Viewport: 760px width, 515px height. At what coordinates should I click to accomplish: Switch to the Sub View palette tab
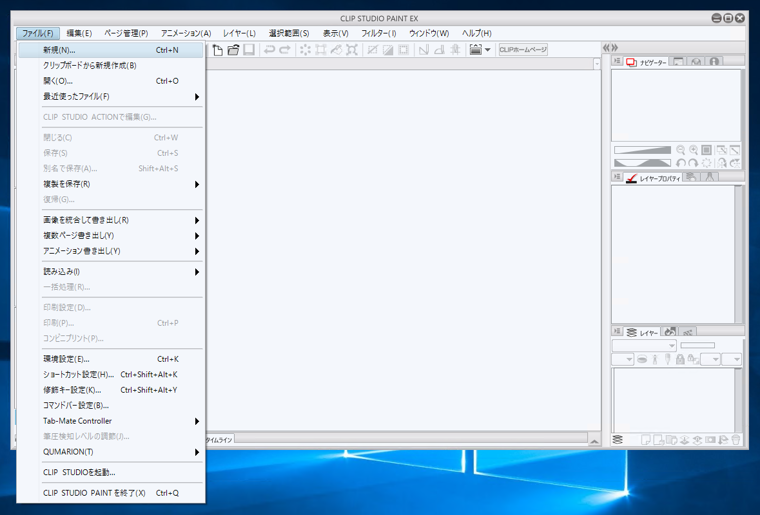coord(679,62)
